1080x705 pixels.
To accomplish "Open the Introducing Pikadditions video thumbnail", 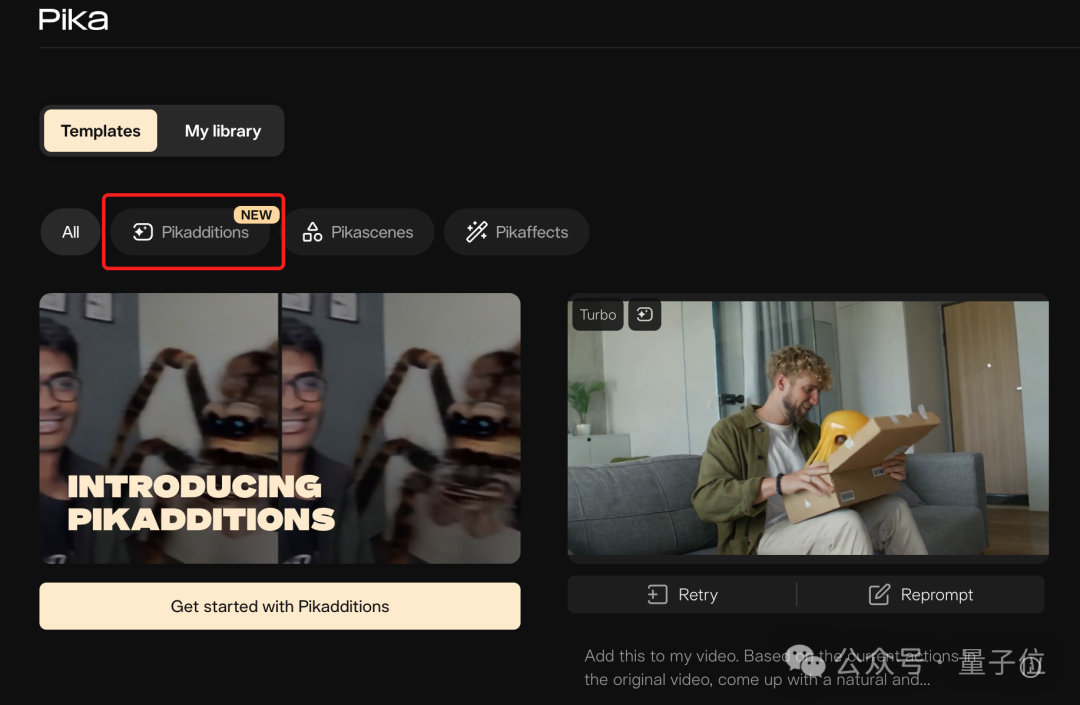I will coord(280,428).
